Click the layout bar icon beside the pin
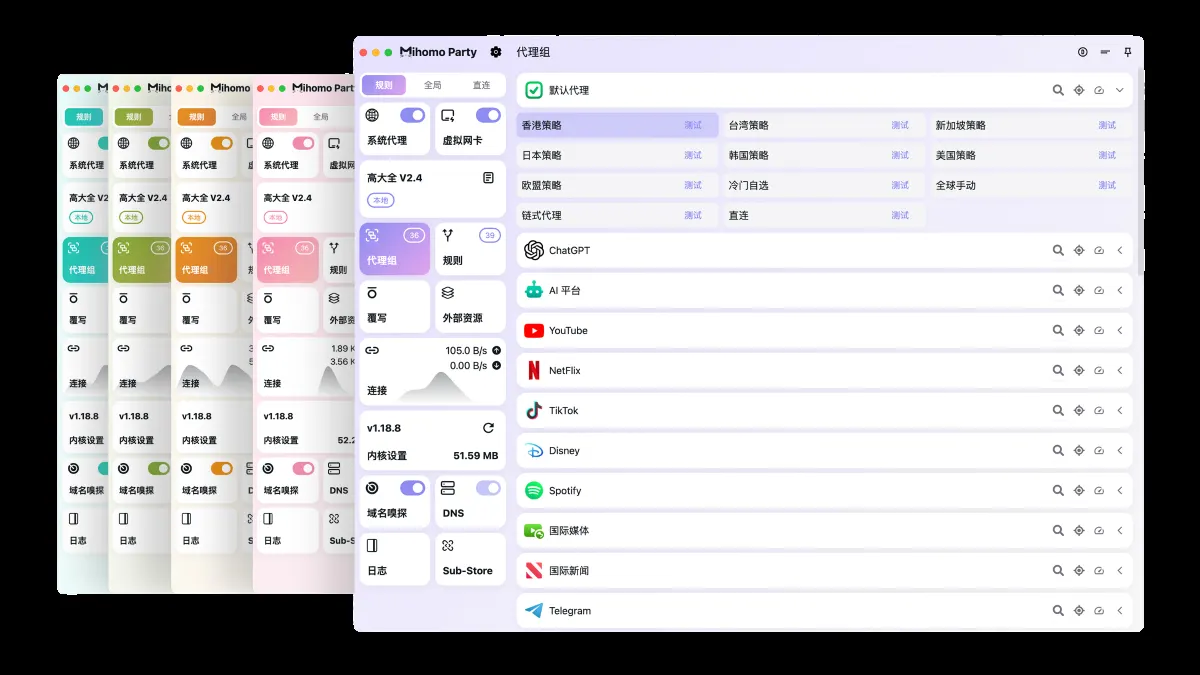1200x675 pixels. point(1105,52)
